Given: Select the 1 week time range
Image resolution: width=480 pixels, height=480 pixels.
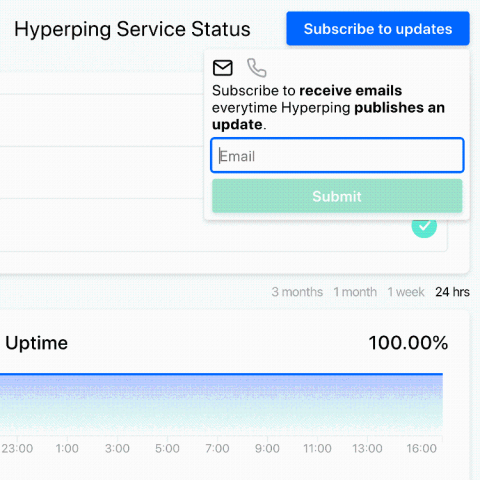Looking at the screenshot, I should [406, 292].
